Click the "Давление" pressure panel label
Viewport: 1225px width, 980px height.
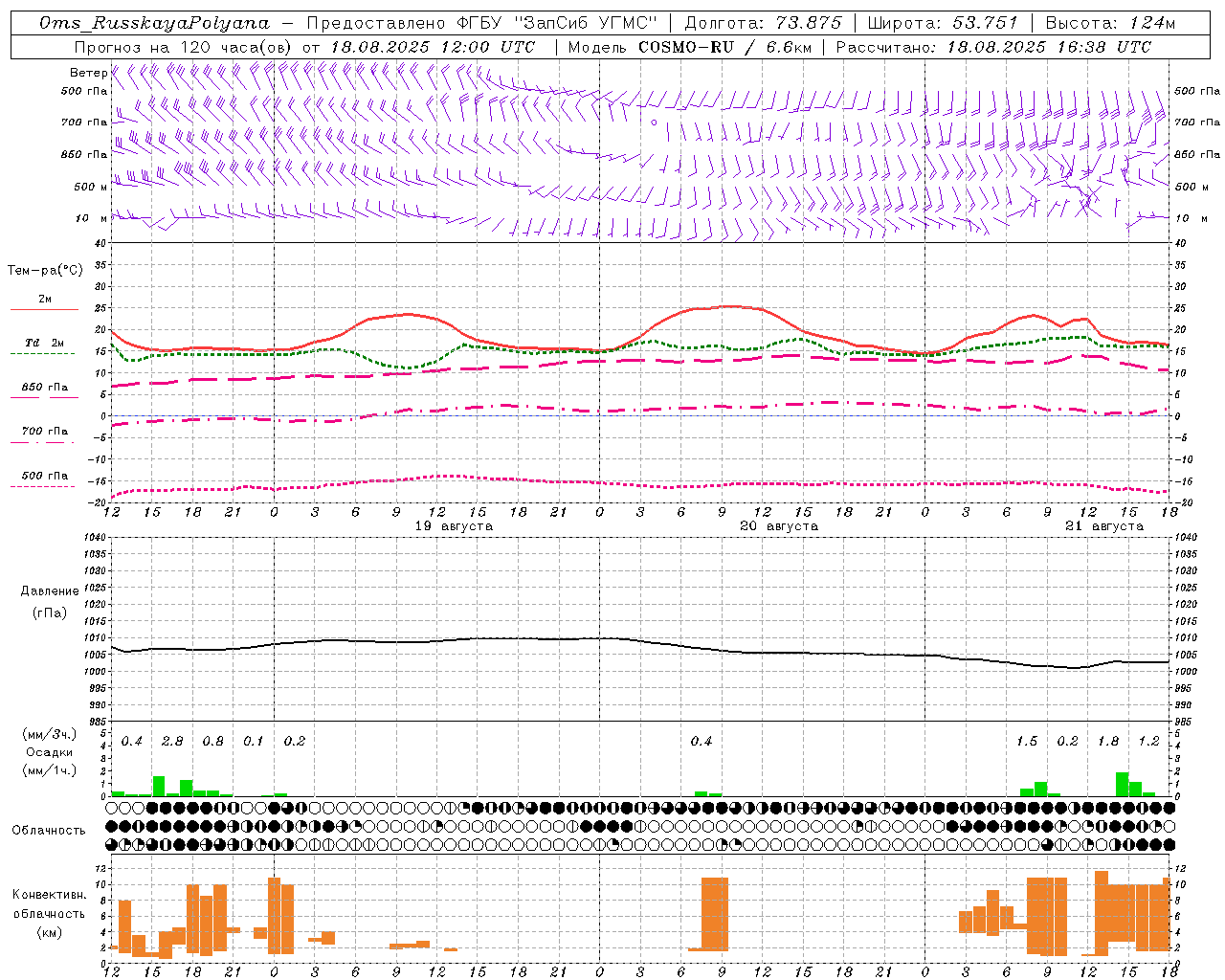tap(50, 591)
